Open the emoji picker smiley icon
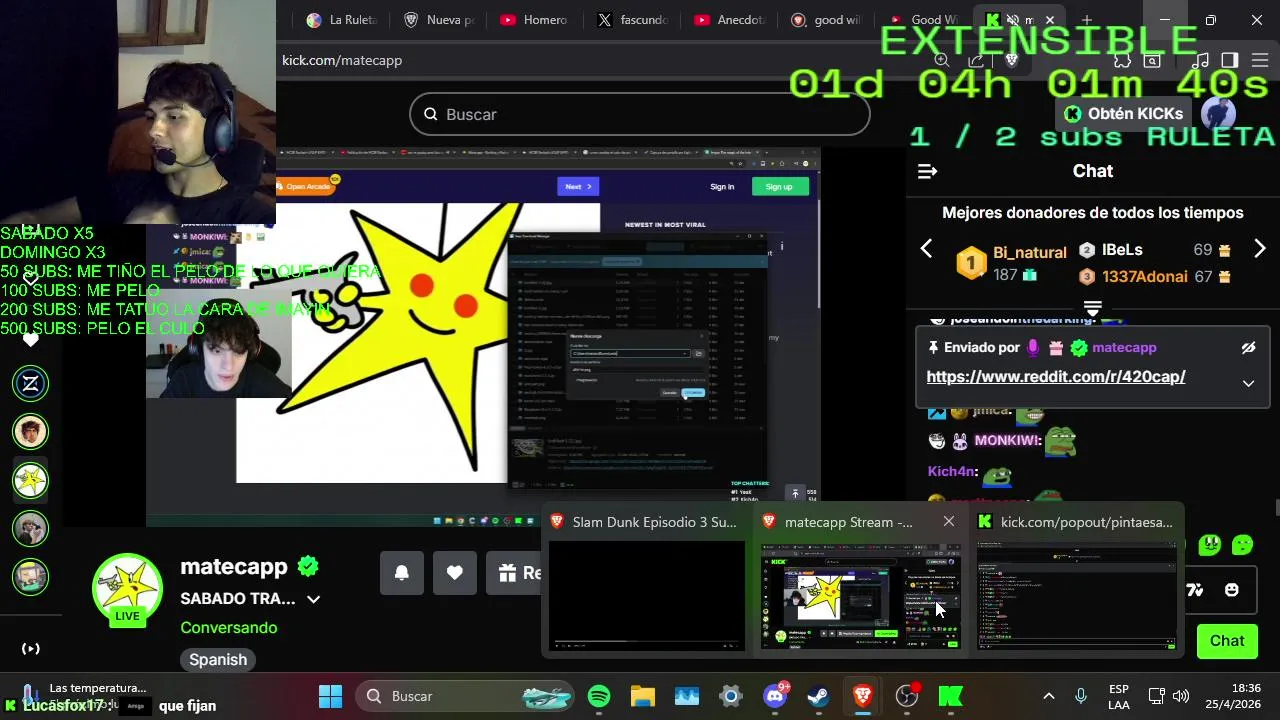 (x=1231, y=590)
